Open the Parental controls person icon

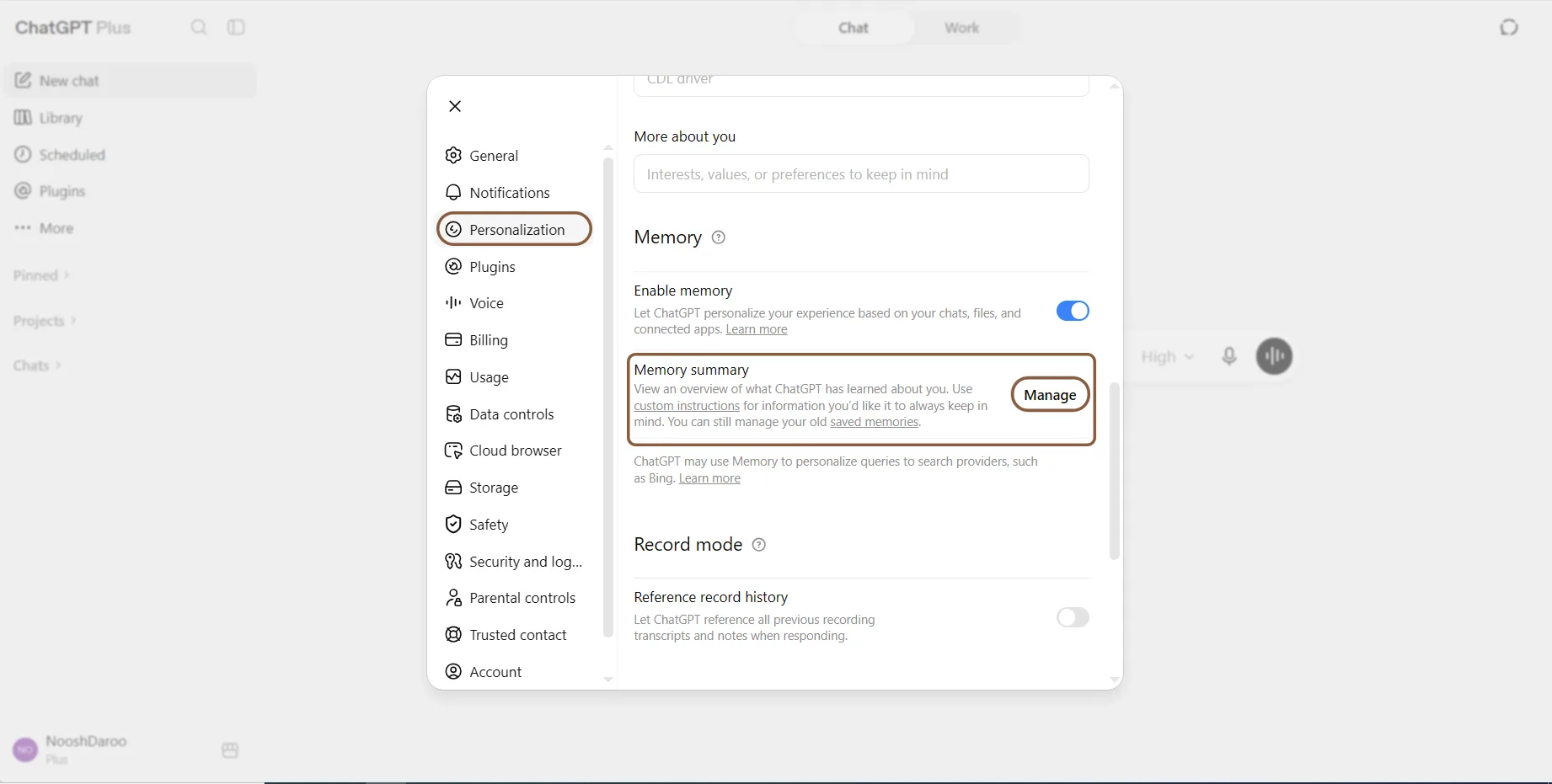(x=453, y=598)
